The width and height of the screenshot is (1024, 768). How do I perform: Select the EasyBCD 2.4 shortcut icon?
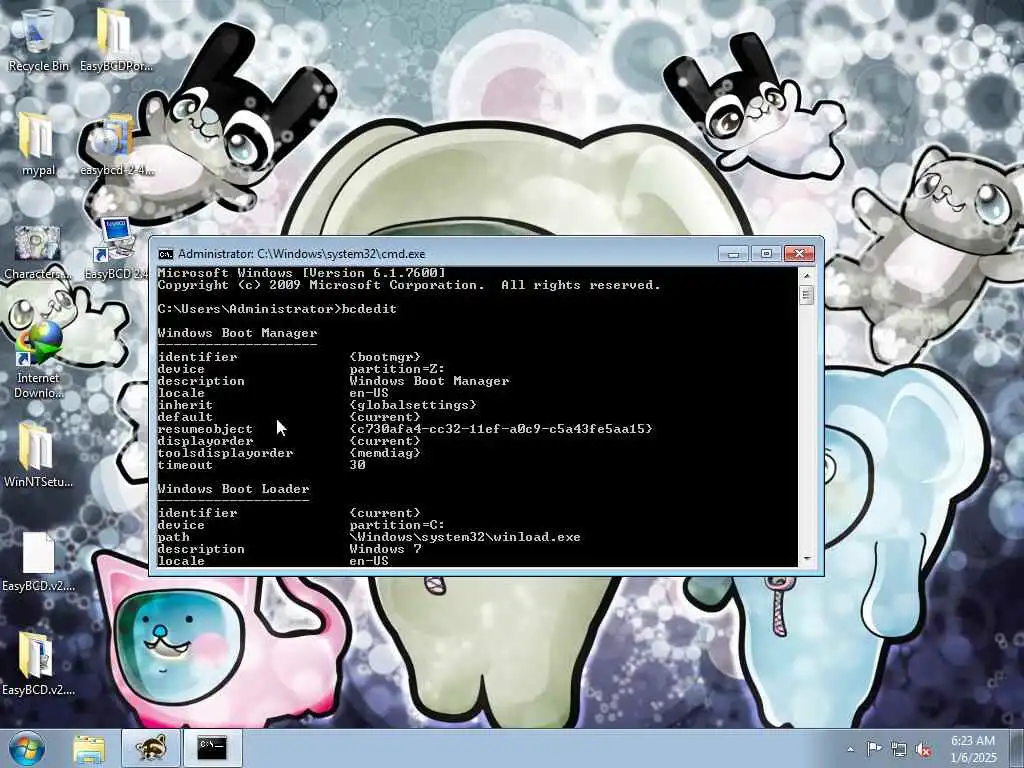[116, 248]
